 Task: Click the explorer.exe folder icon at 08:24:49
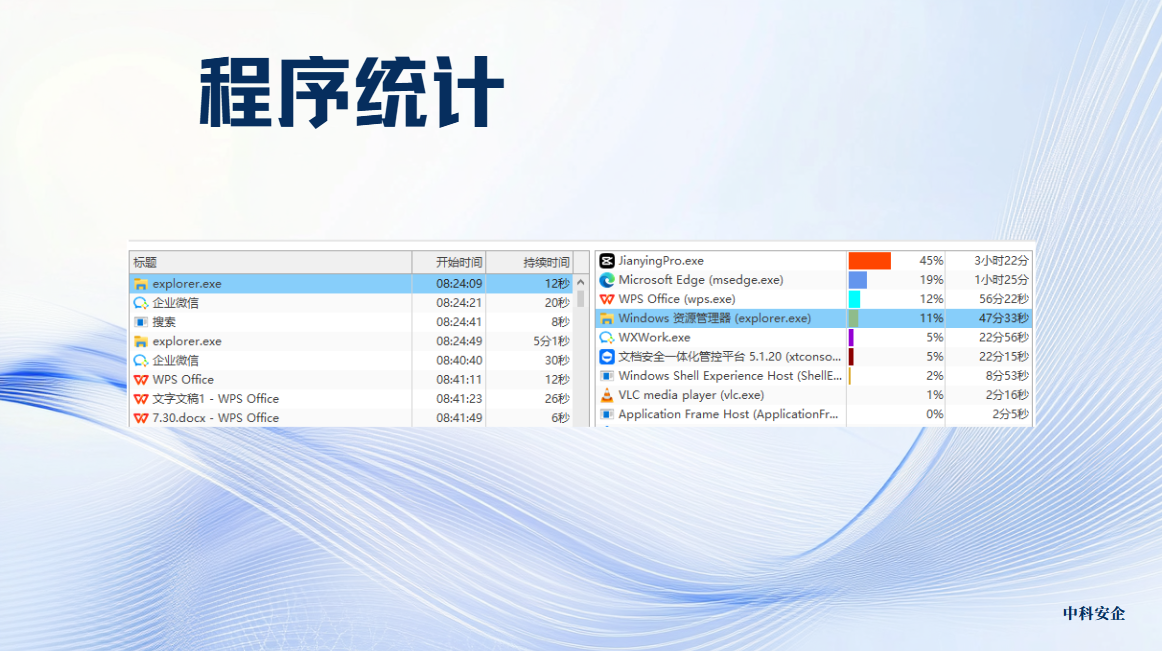(x=141, y=342)
